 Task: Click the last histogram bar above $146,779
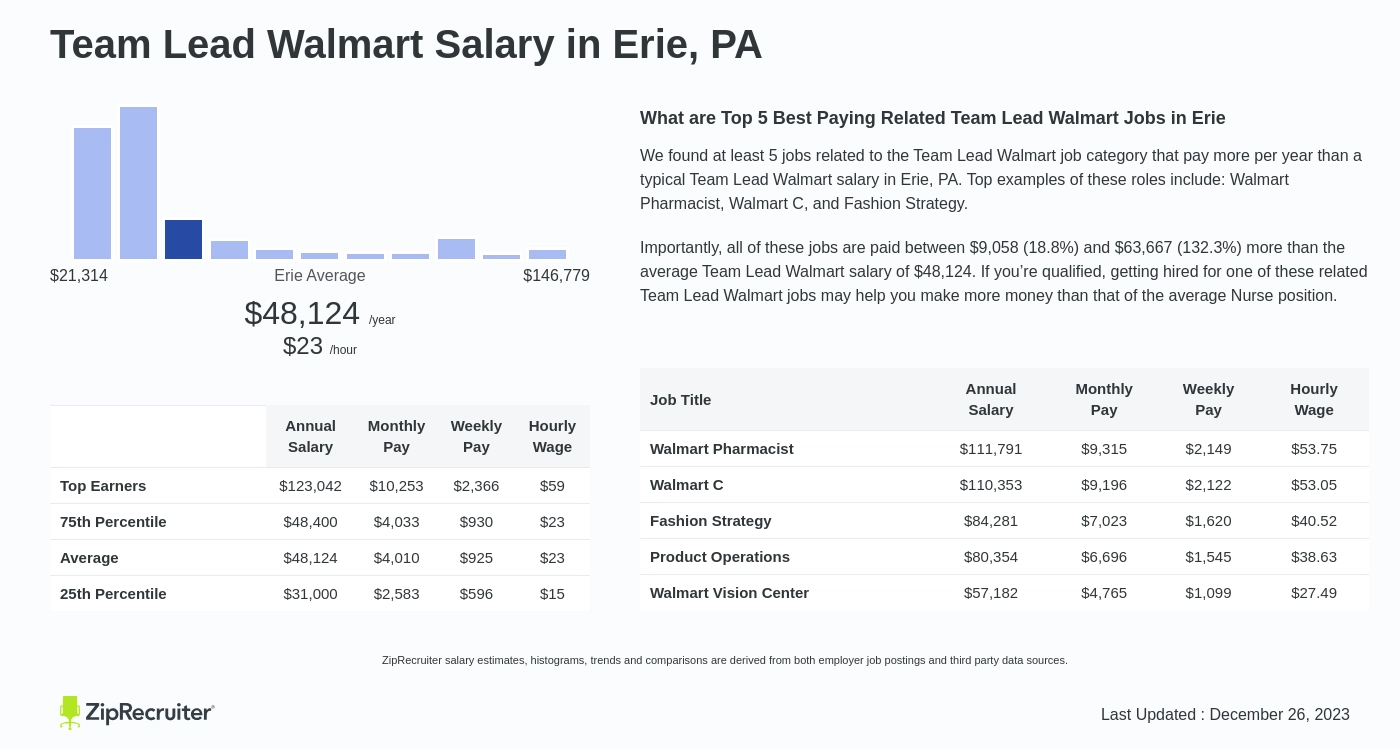click(x=547, y=254)
